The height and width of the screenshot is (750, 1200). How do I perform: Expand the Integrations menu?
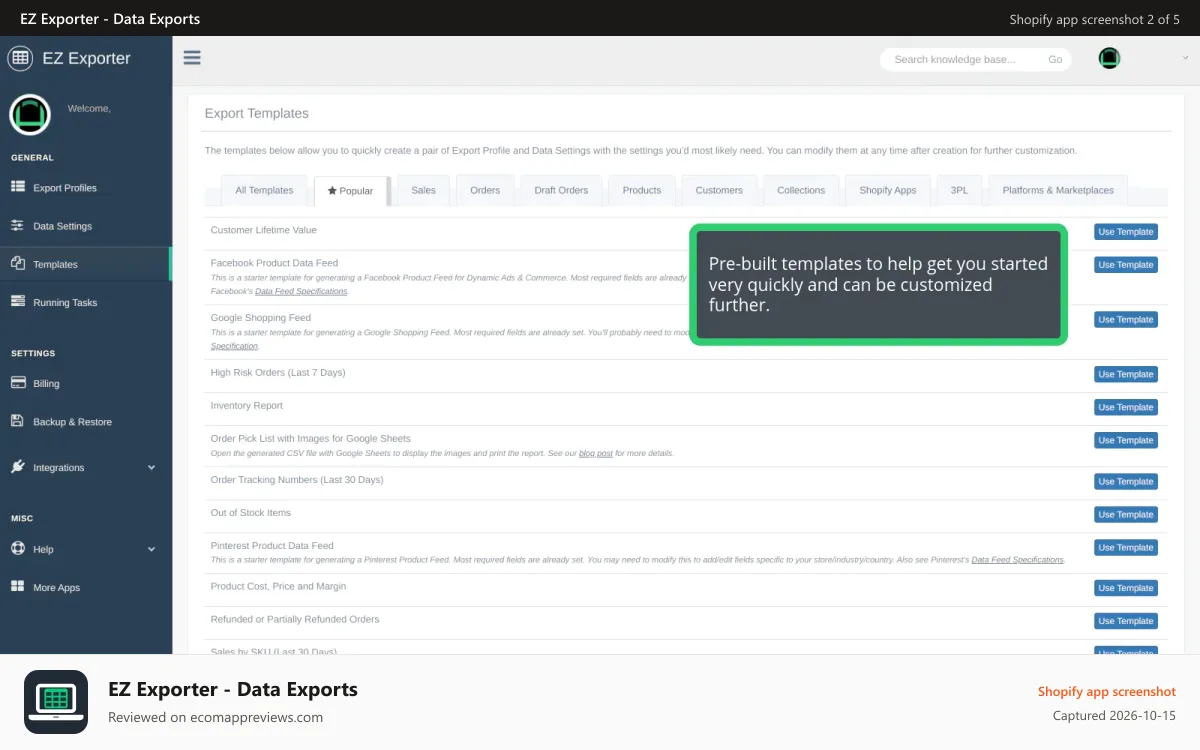85,467
